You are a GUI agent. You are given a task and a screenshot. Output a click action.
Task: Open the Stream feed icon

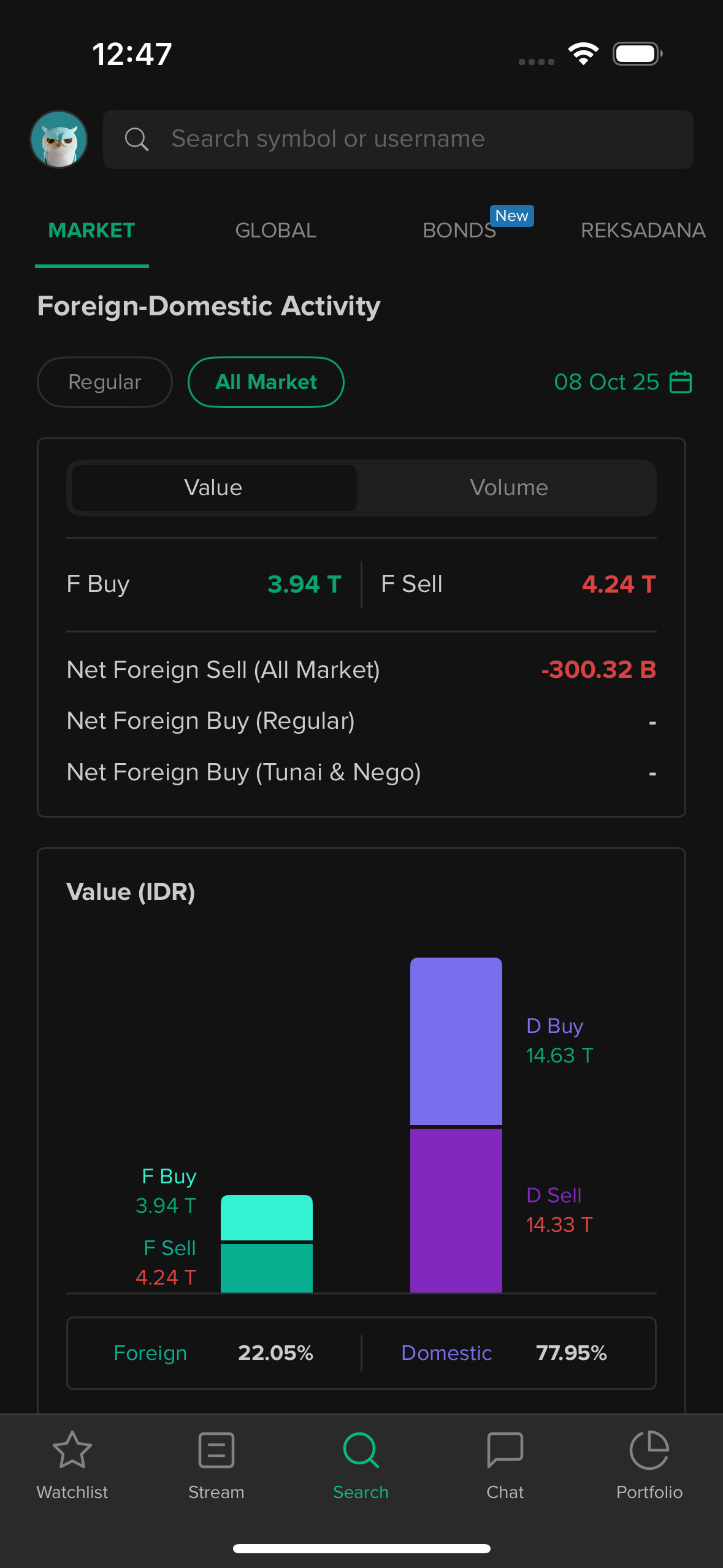pos(216,1450)
